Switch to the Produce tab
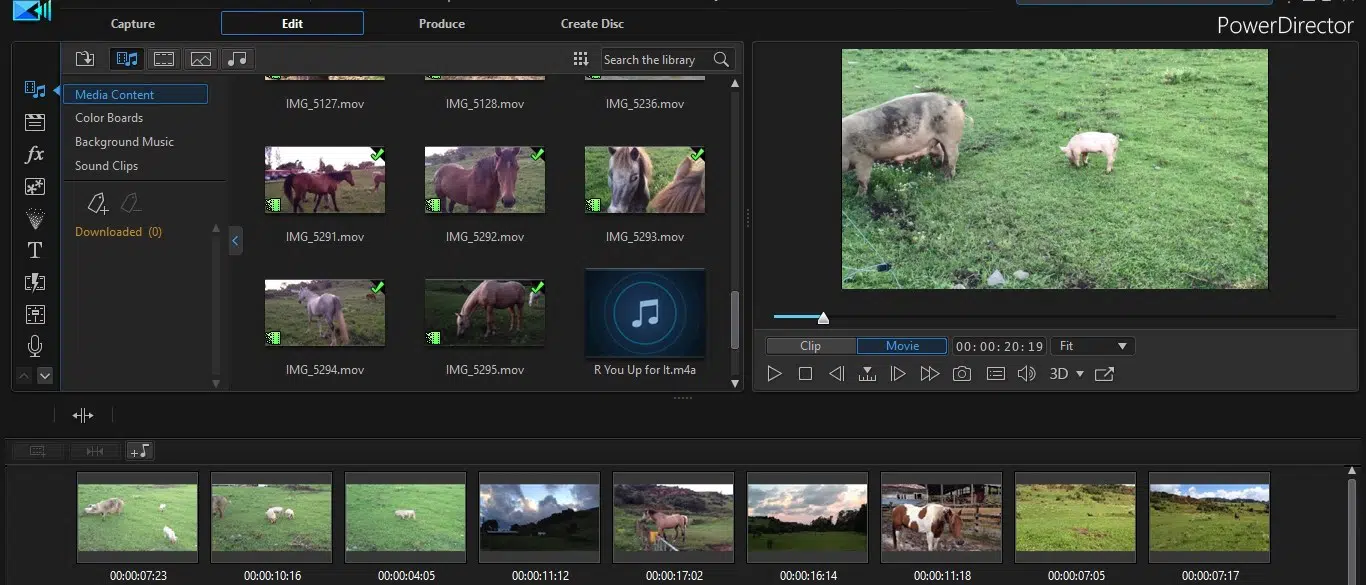Image resolution: width=1366 pixels, height=585 pixels. [x=441, y=24]
